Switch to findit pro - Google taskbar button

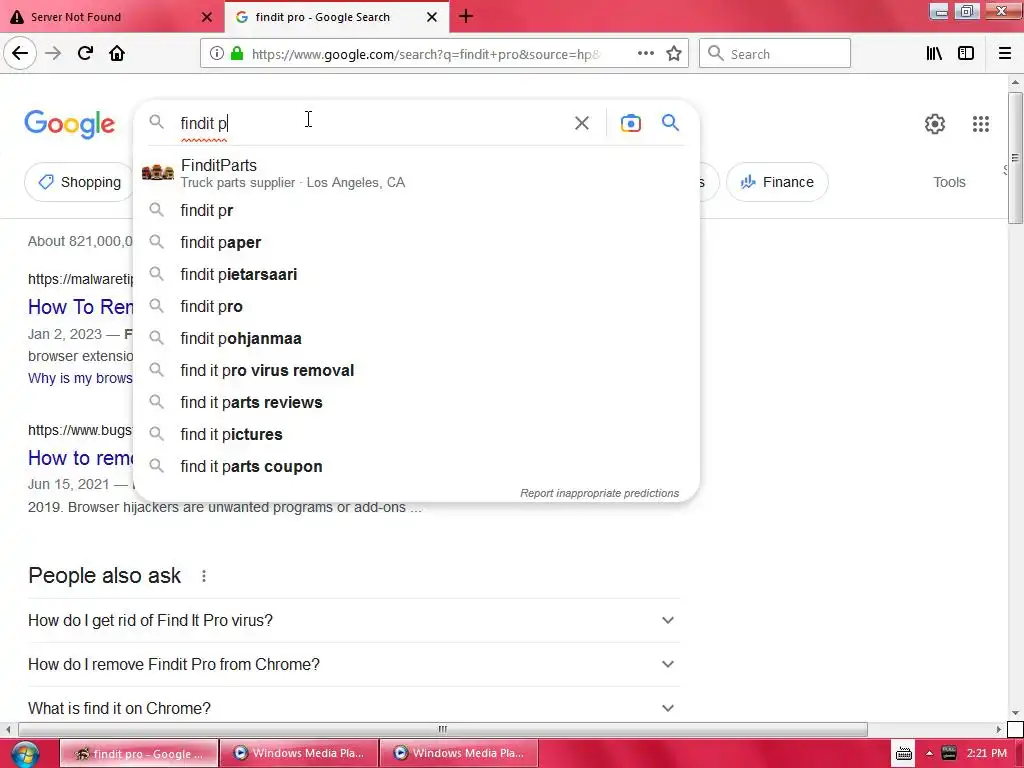(x=139, y=754)
